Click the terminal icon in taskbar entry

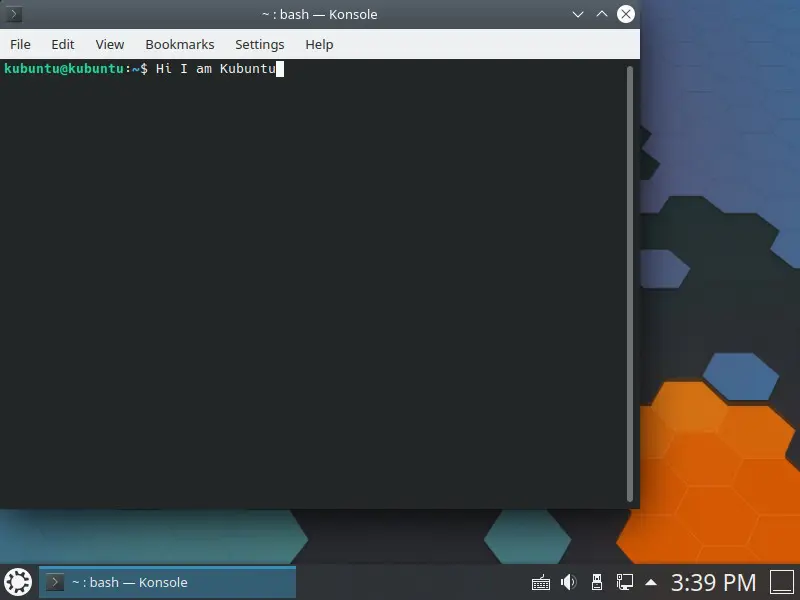(55, 582)
